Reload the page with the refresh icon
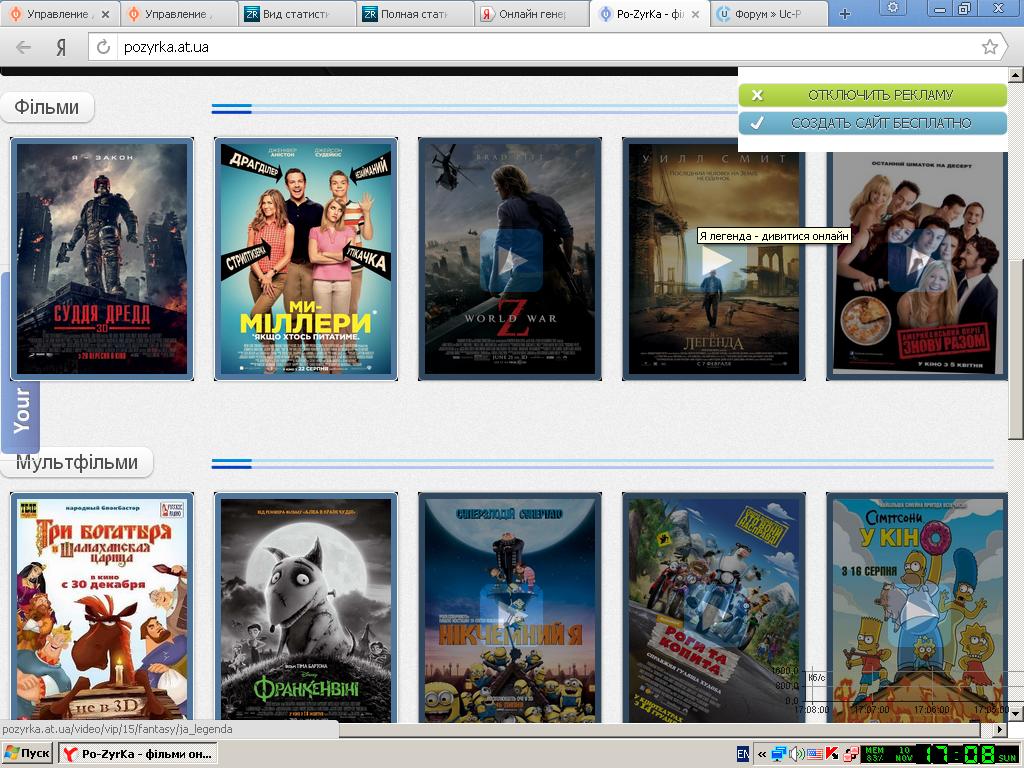The width and height of the screenshot is (1024, 768). (x=104, y=47)
